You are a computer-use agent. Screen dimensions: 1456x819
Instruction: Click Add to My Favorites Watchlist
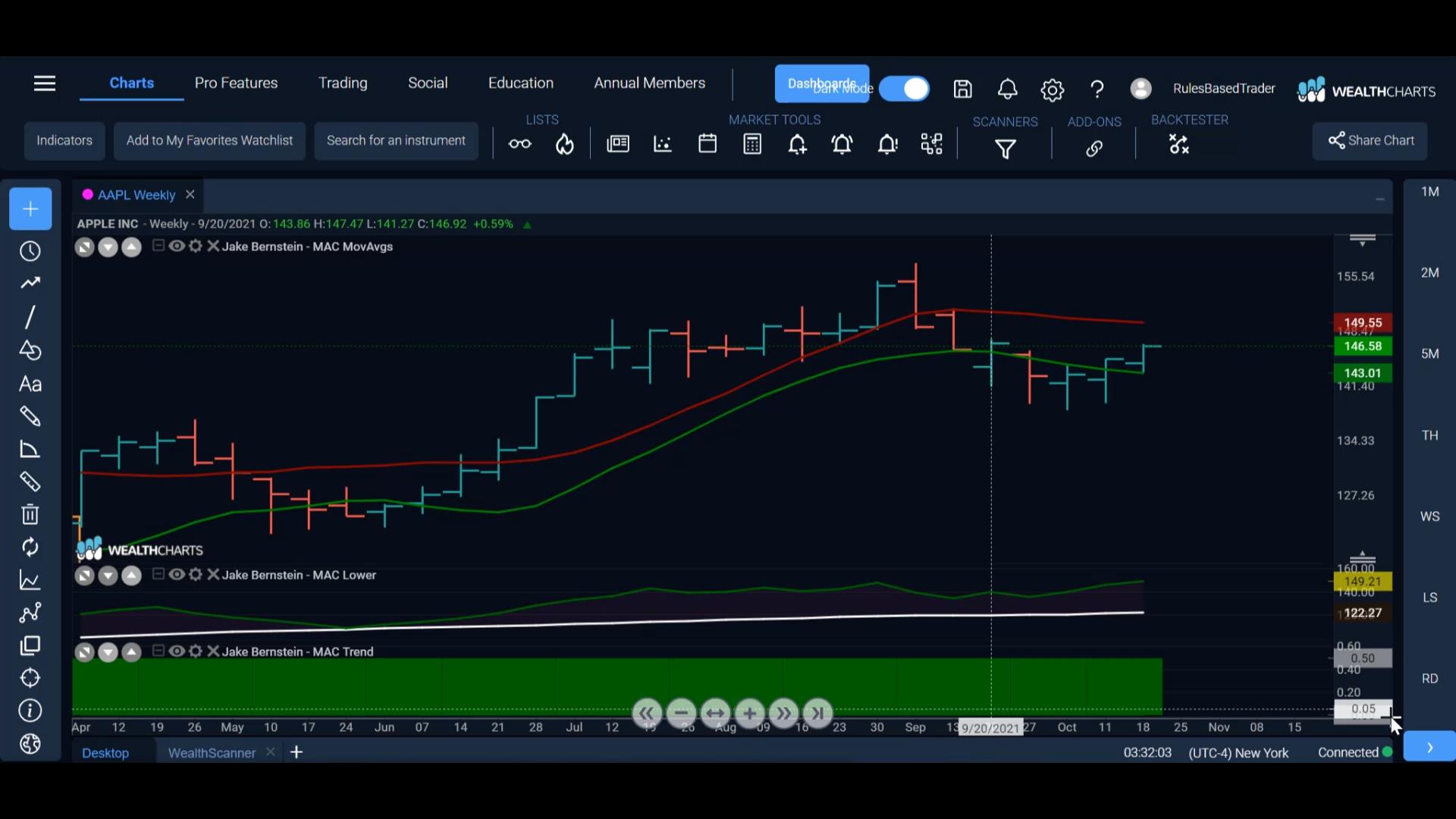point(209,140)
